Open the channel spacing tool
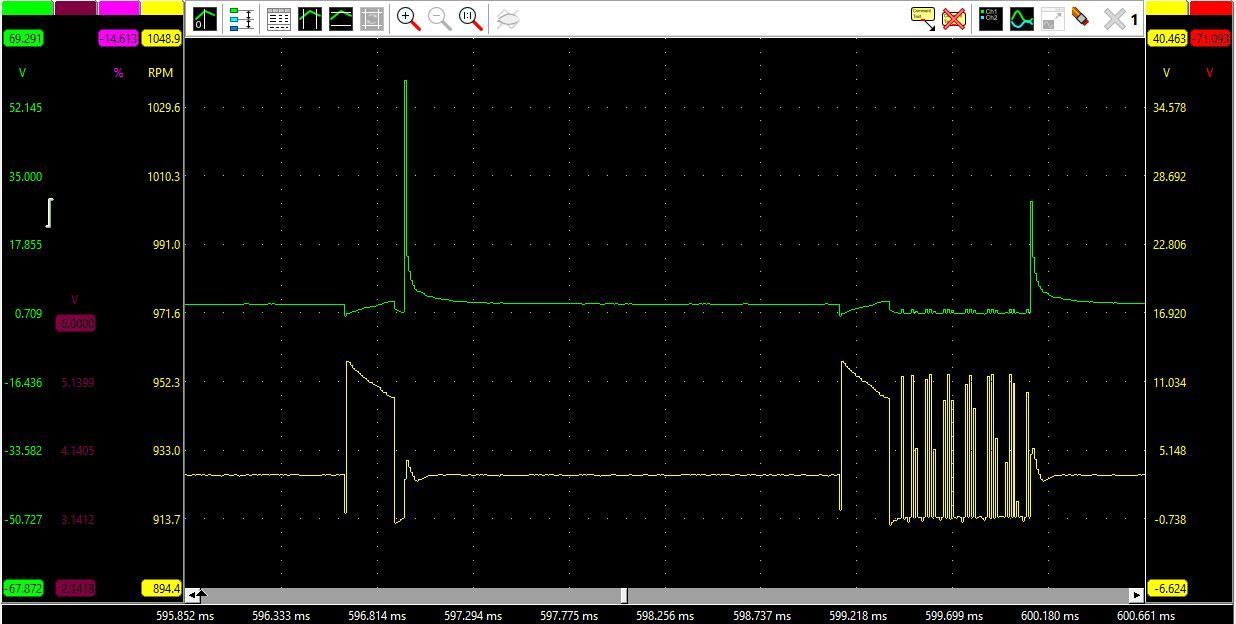The width and height of the screenshot is (1236, 624). click(241, 18)
